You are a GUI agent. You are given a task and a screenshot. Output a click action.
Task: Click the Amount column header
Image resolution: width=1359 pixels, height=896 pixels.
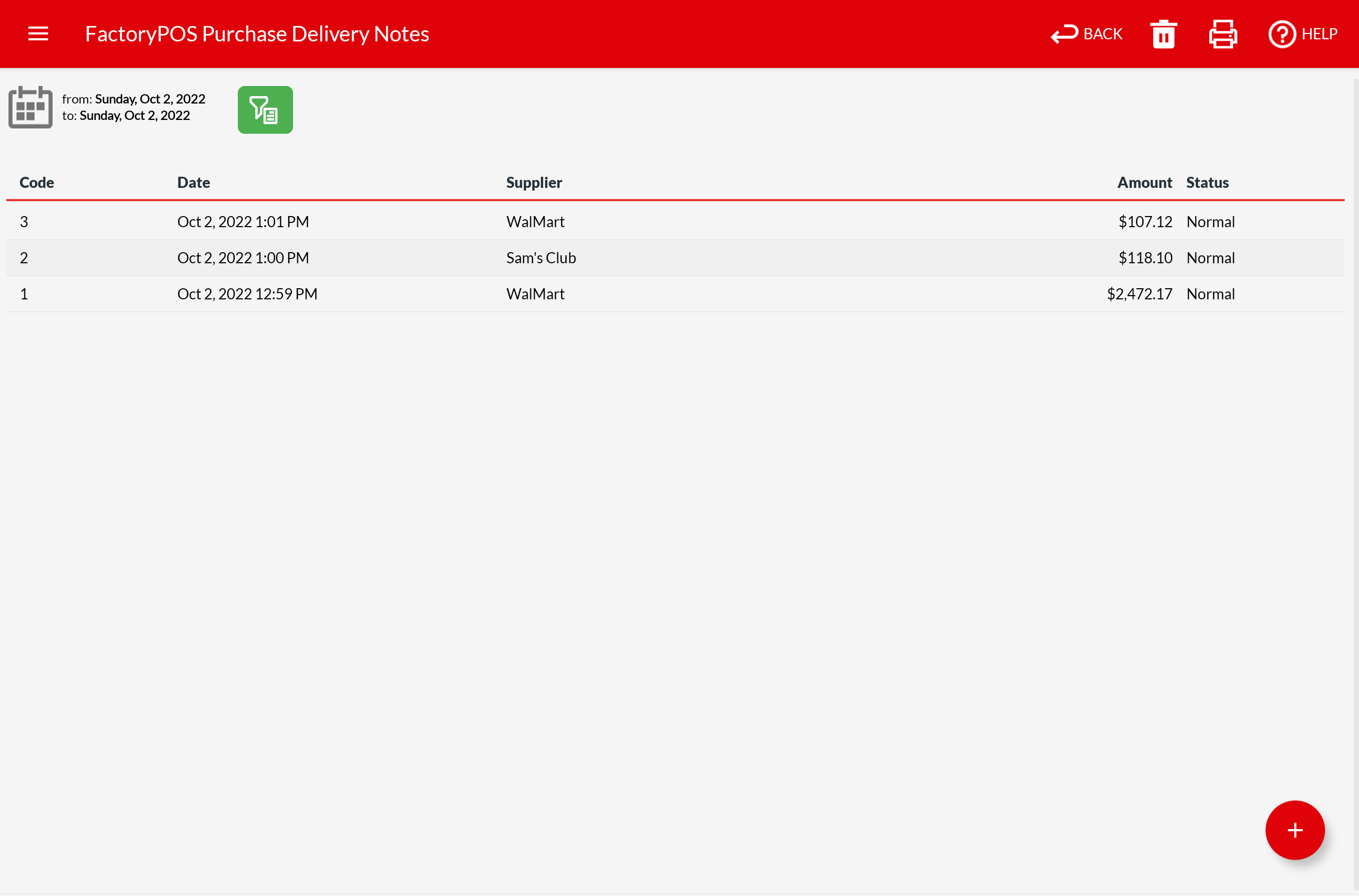1144,182
